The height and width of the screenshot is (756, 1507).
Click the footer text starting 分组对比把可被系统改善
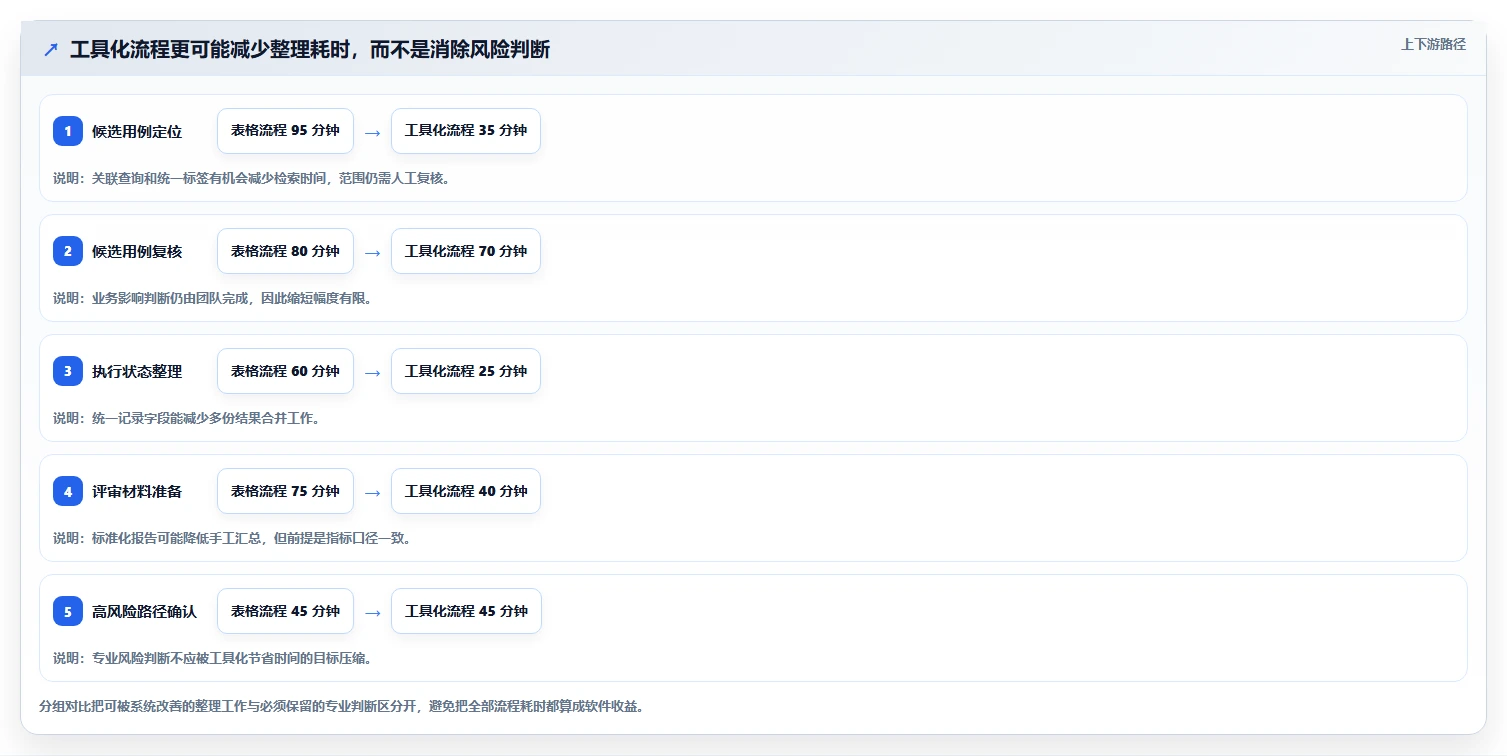click(x=341, y=706)
